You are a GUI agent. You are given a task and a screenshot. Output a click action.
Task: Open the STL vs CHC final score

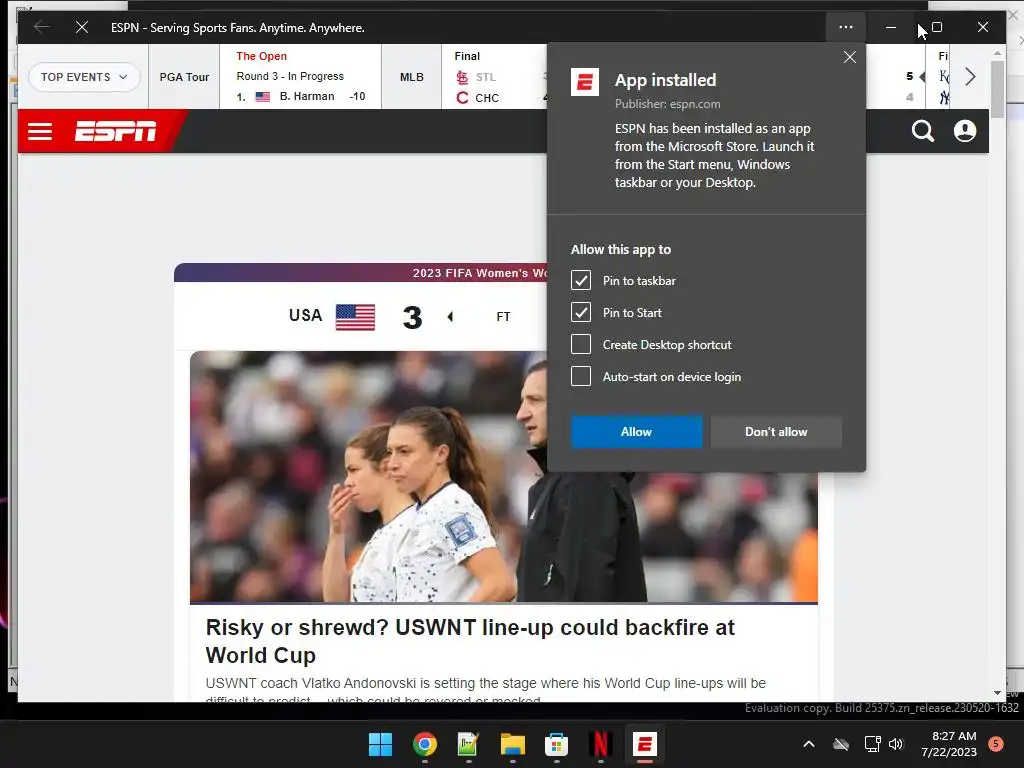tap(494, 76)
